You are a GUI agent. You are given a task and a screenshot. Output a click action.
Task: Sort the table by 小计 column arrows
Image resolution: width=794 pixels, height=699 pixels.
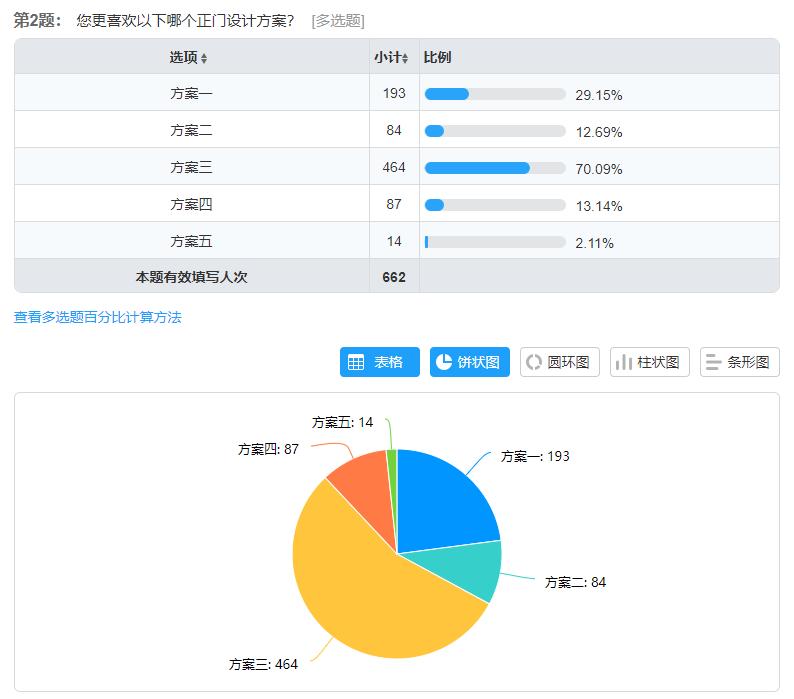pos(405,59)
